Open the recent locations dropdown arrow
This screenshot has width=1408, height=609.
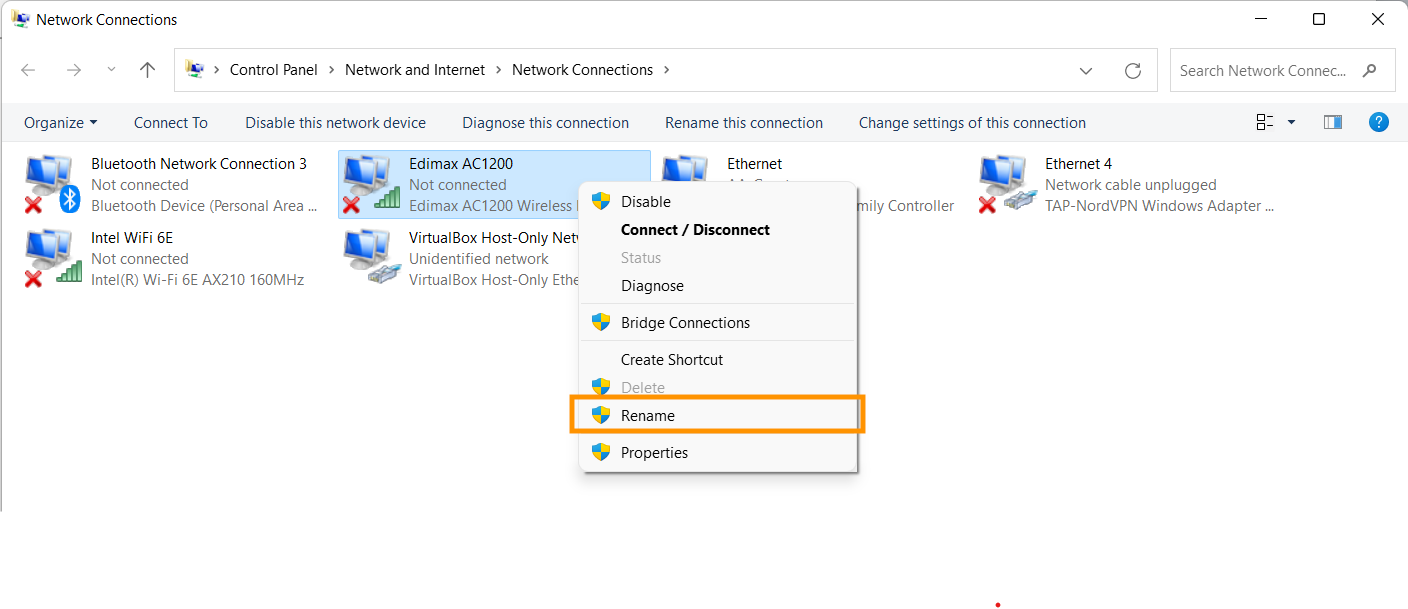[111, 70]
